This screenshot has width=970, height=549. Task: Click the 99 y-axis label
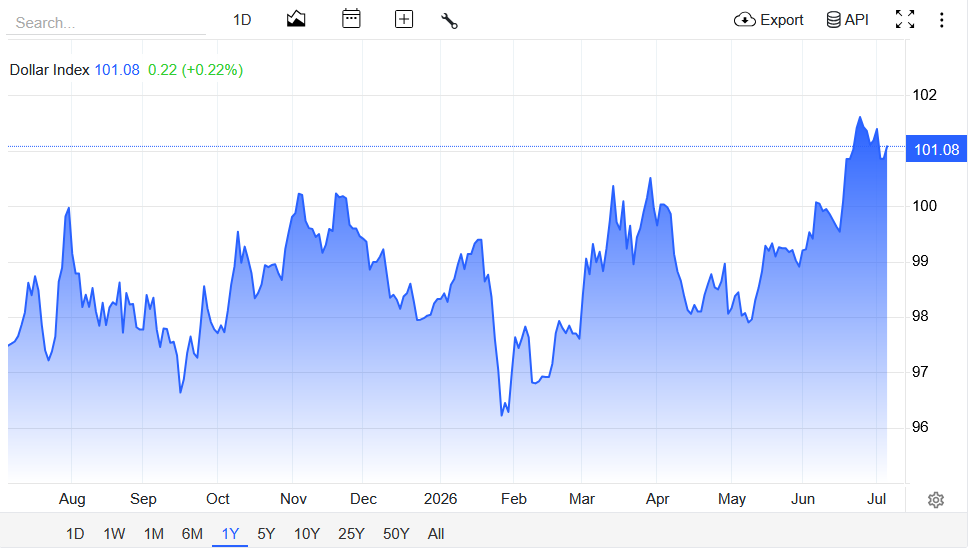920,261
